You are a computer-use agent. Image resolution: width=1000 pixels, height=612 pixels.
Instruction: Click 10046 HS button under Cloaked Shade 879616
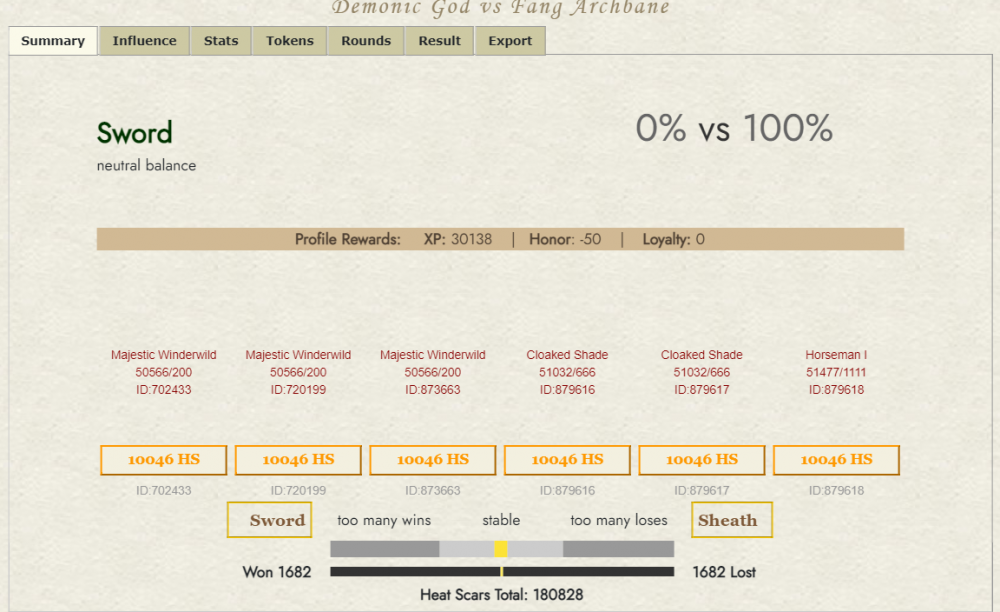click(x=567, y=460)
